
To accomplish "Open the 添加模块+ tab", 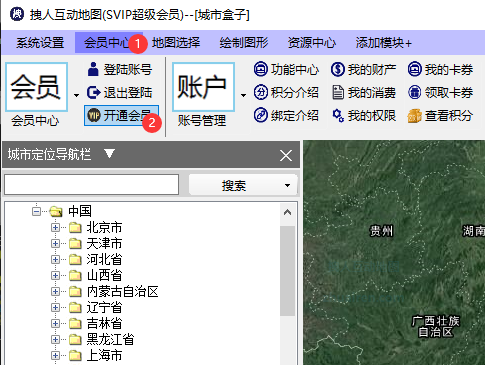I will (x=384, y=43).
